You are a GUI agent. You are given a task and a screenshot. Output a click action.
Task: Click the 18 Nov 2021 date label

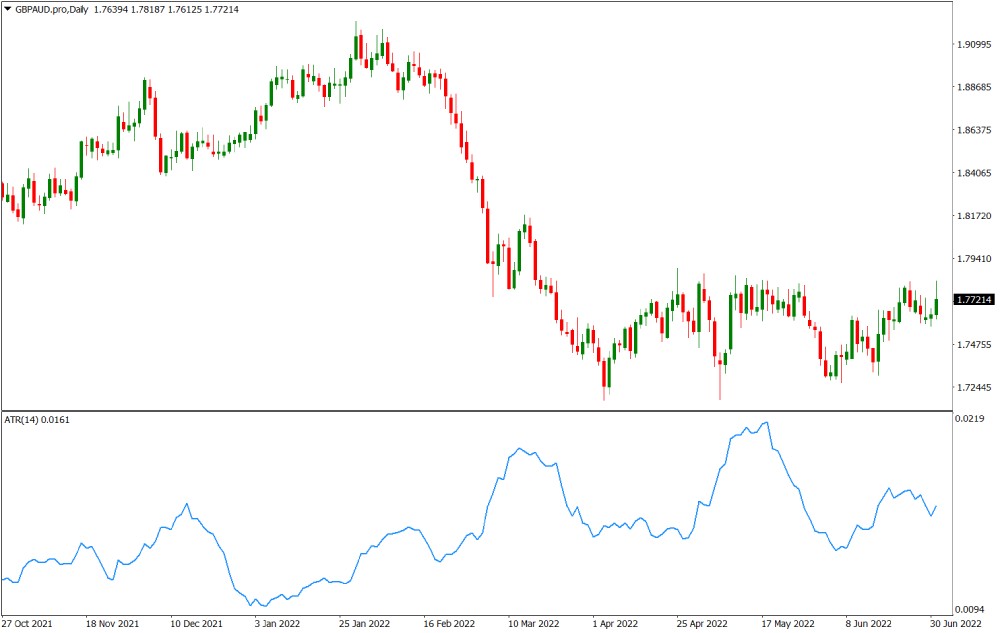point(112,623)
